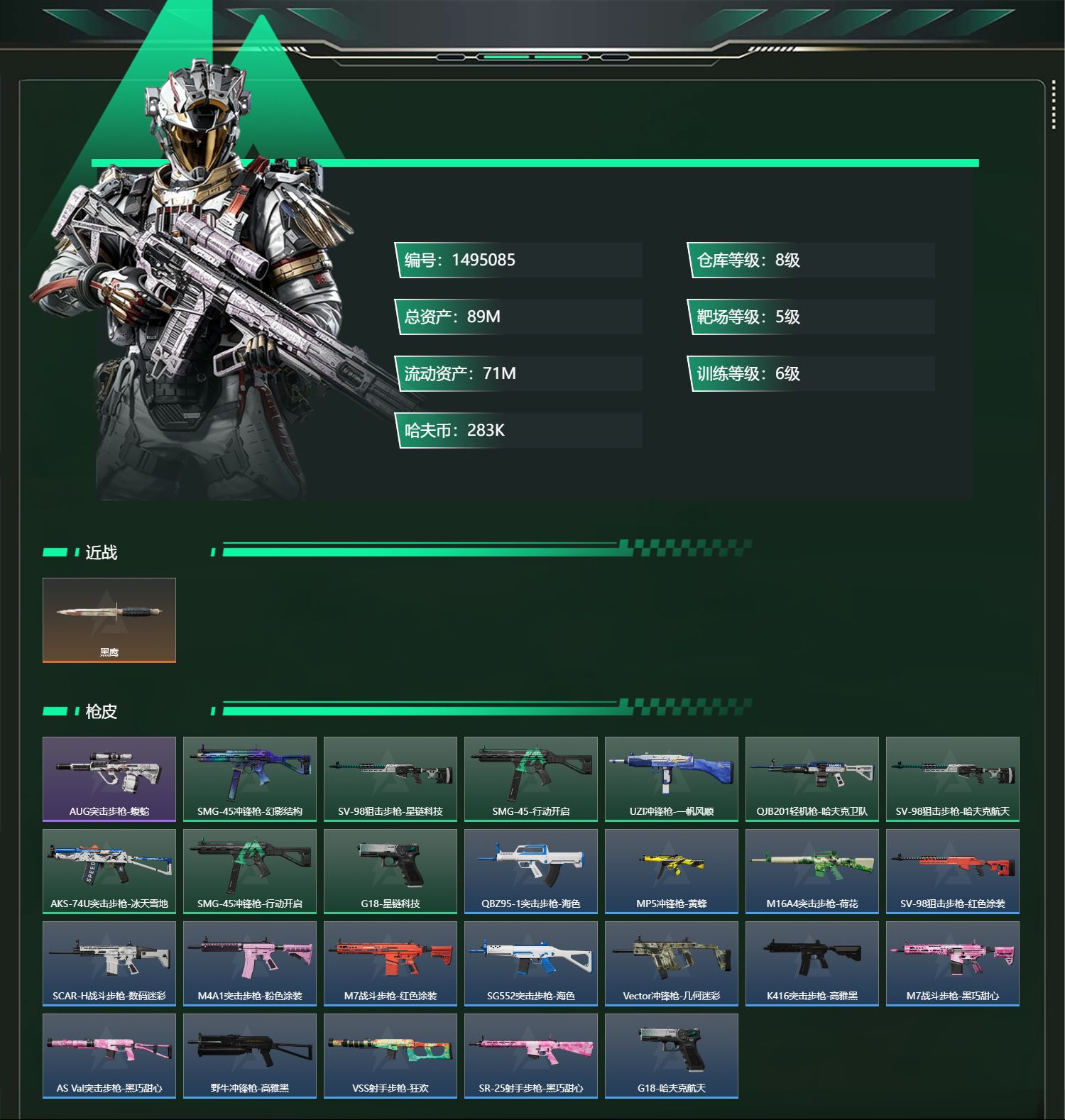
Task: Select the Vector冲锋枪-几何迷彩 skin
Action: point(672,964)
